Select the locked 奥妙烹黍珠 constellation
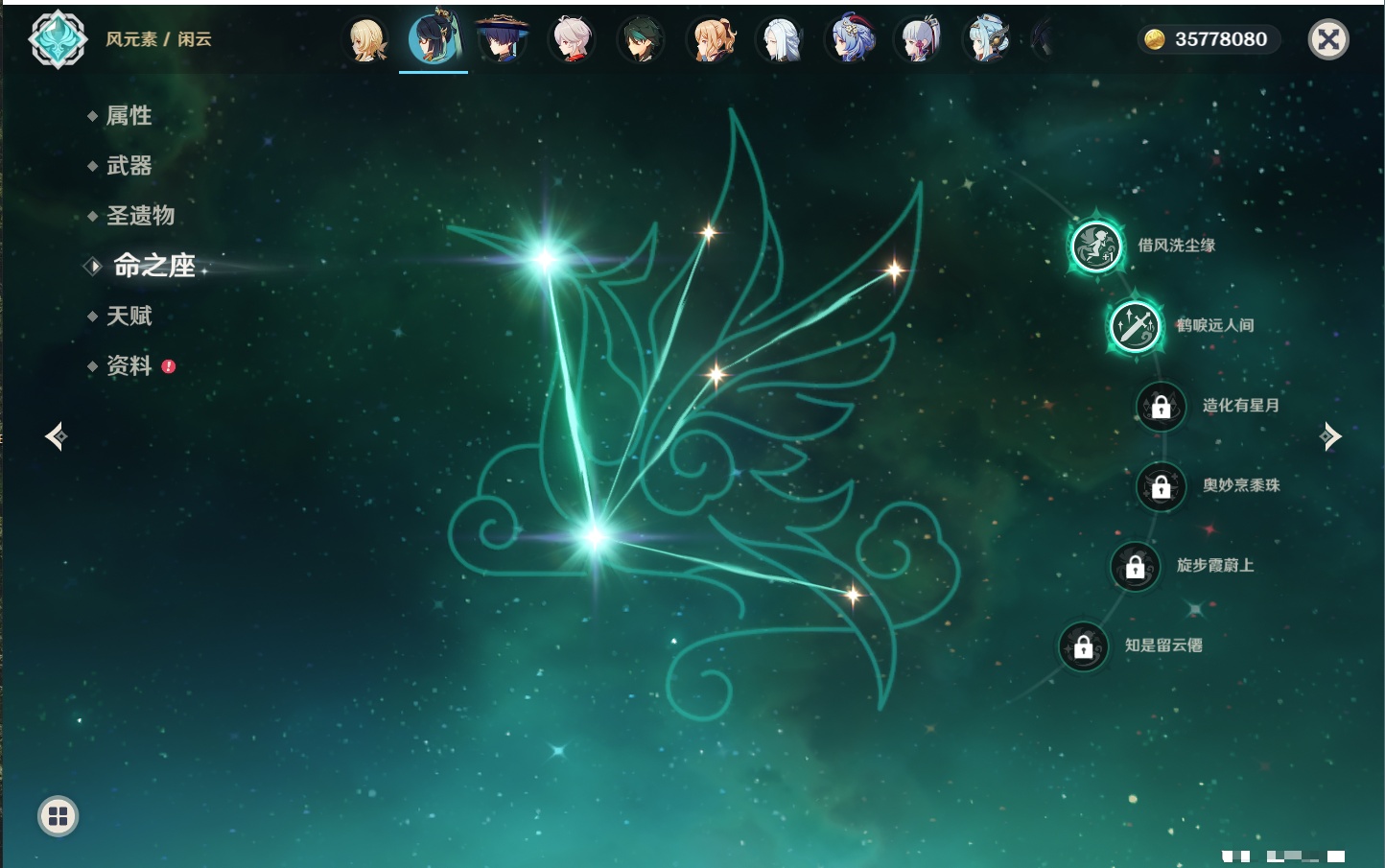Viewport: 1385px width, 868px height. point(1161,486)
